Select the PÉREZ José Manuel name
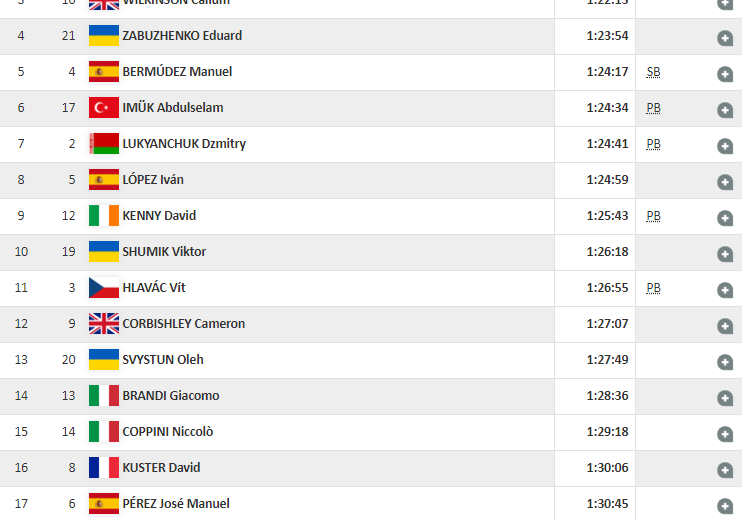 [175, 504]
